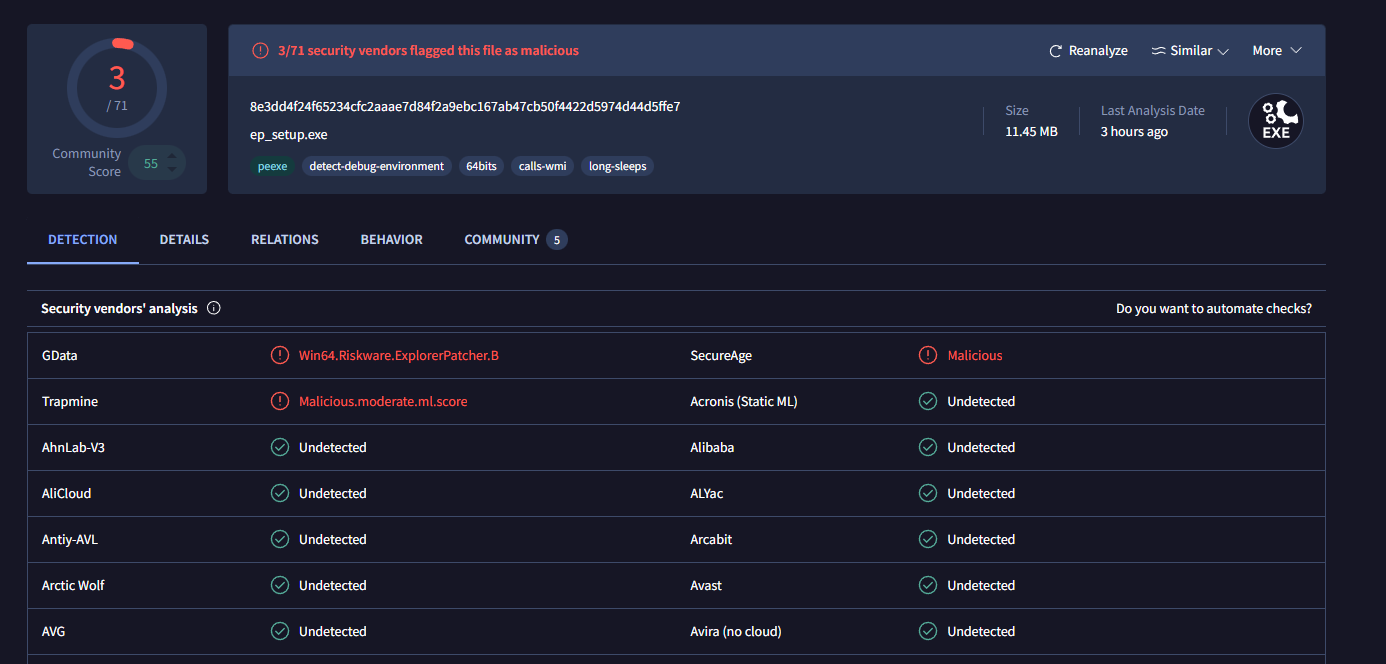The image size is (1386, 664).
Task: Click the info icon beside Security vendors' analysis
Action: click(x=213, y=308)
